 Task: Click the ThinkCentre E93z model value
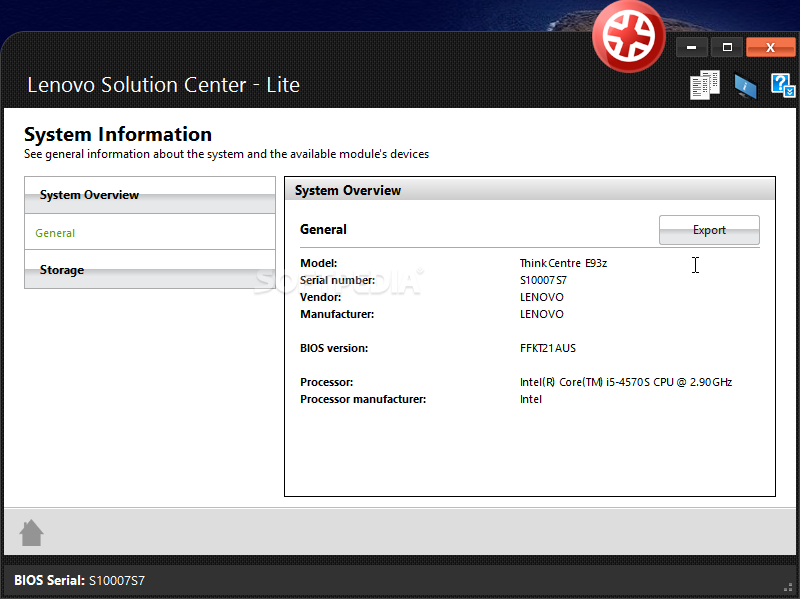[563, 263]
